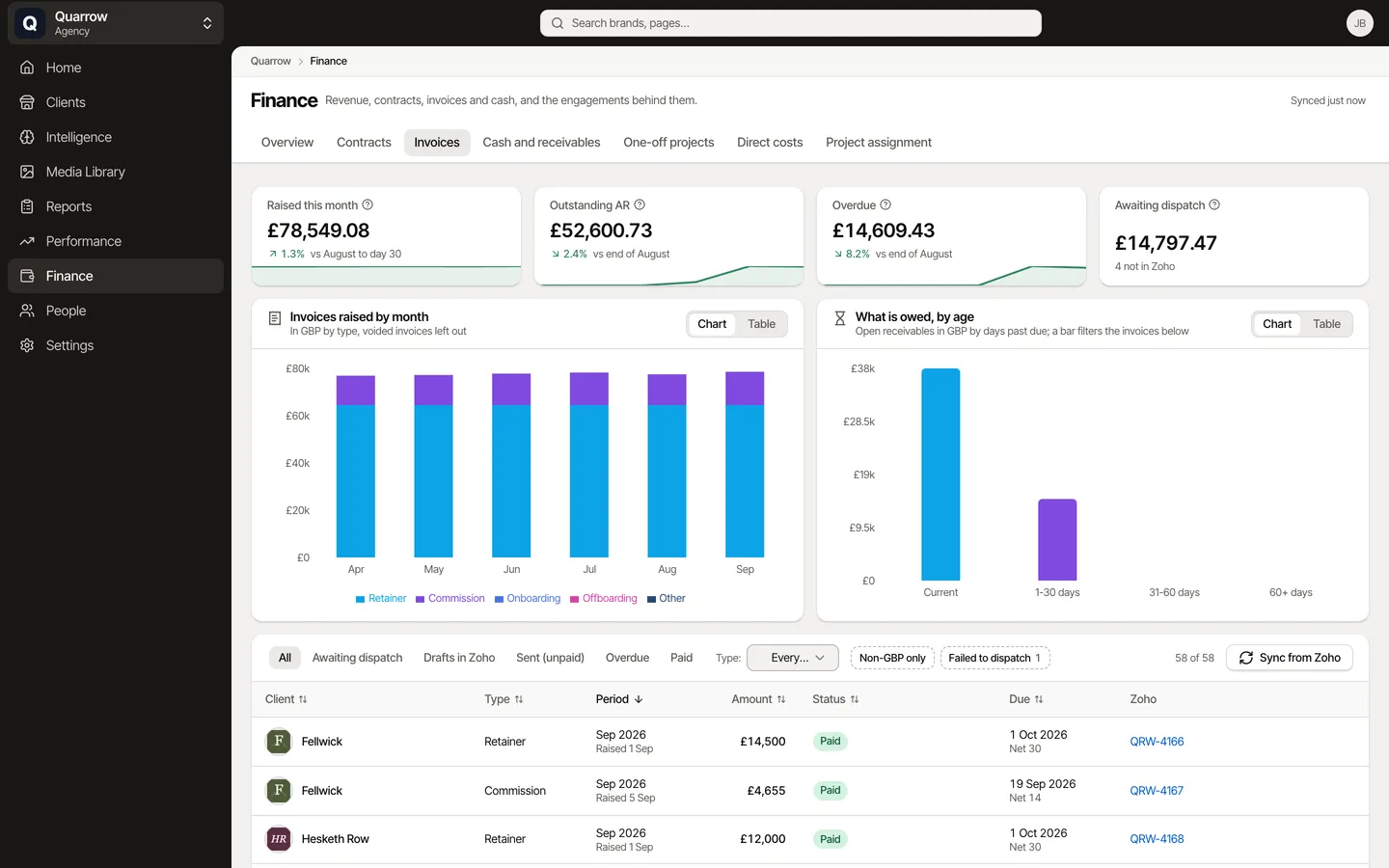Screen dimensions: 1389x868
Task: Select Chart view for Invoices raised by month
Action: [712, 324]
